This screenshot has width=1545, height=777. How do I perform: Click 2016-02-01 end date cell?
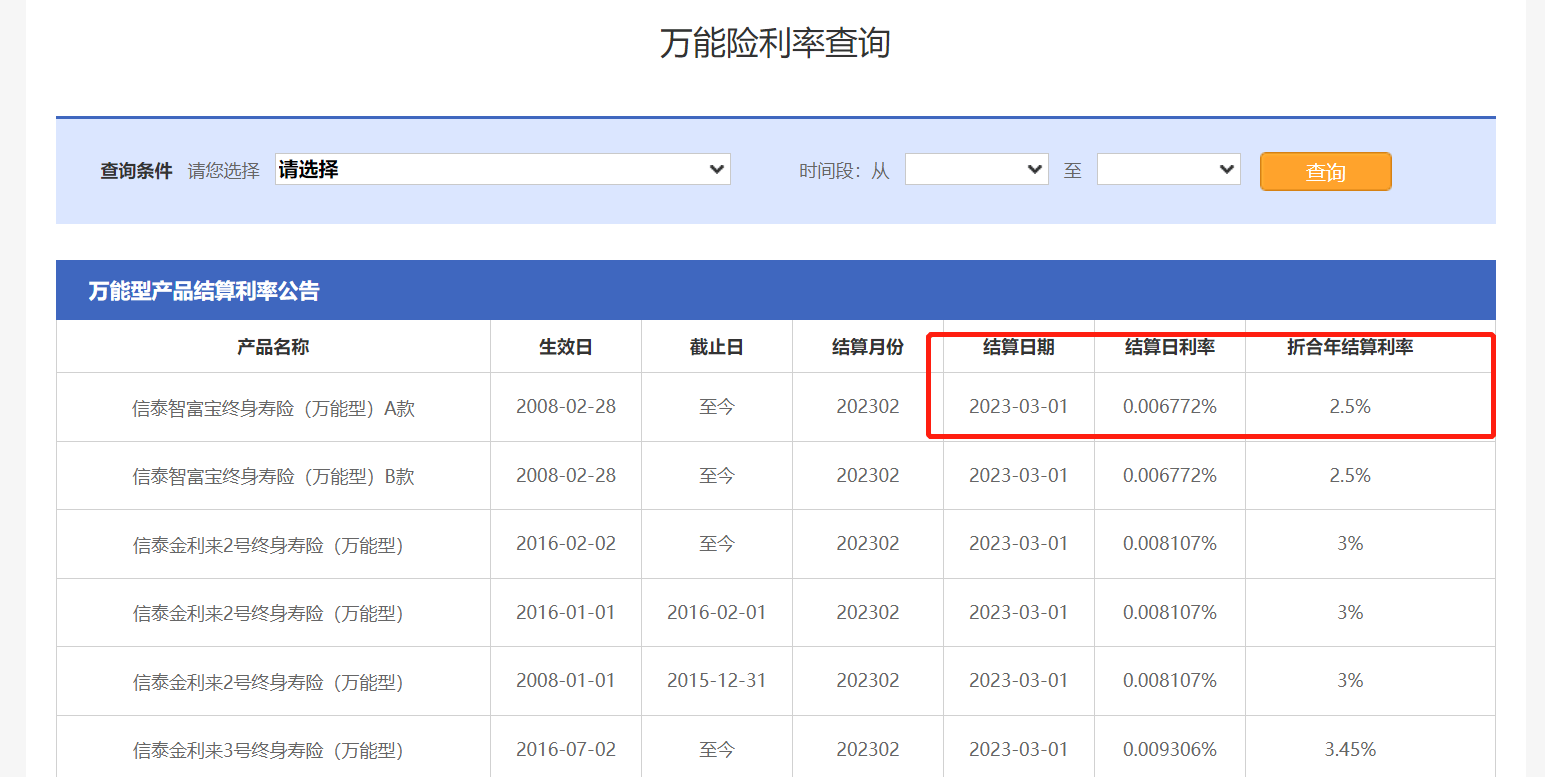coord(717,612)
